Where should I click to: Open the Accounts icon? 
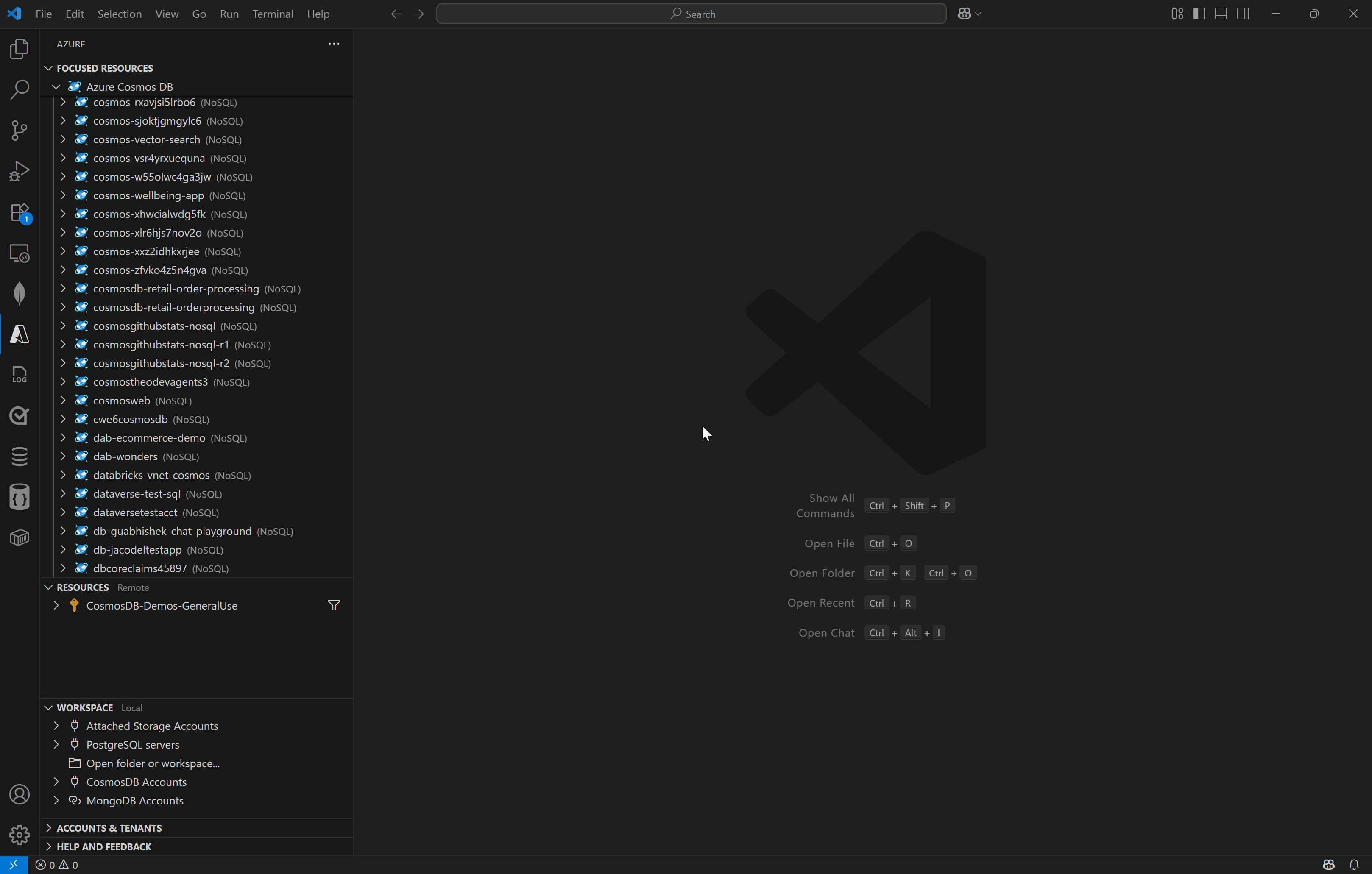point(20,794)
